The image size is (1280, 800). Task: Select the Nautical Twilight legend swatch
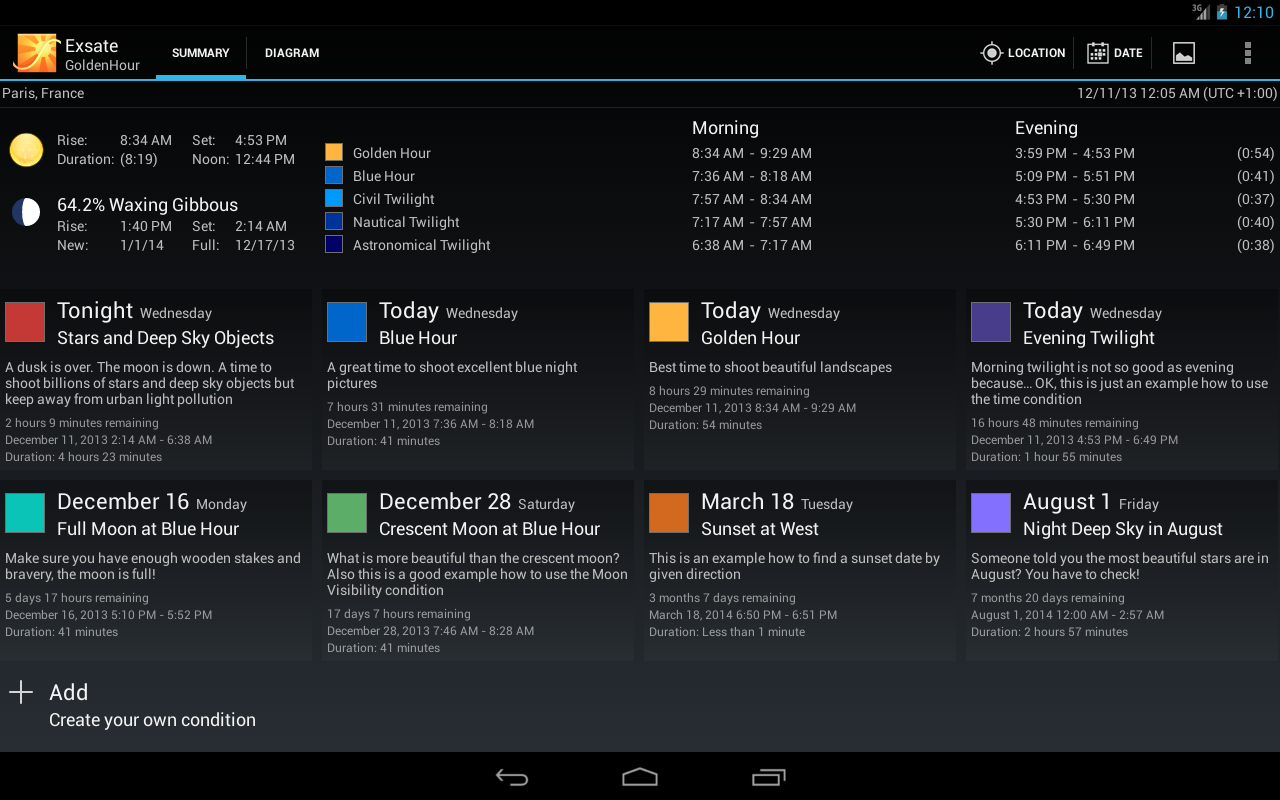[334, 221]
